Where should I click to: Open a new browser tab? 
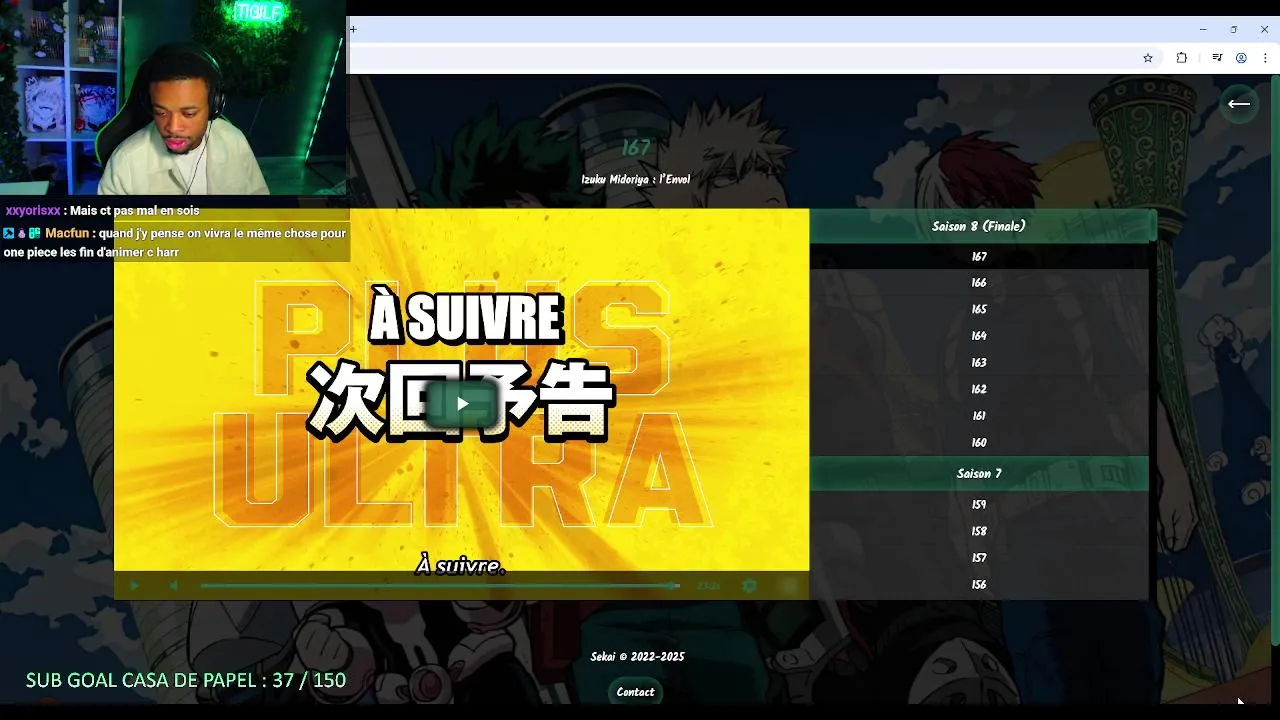pos(353,29)
